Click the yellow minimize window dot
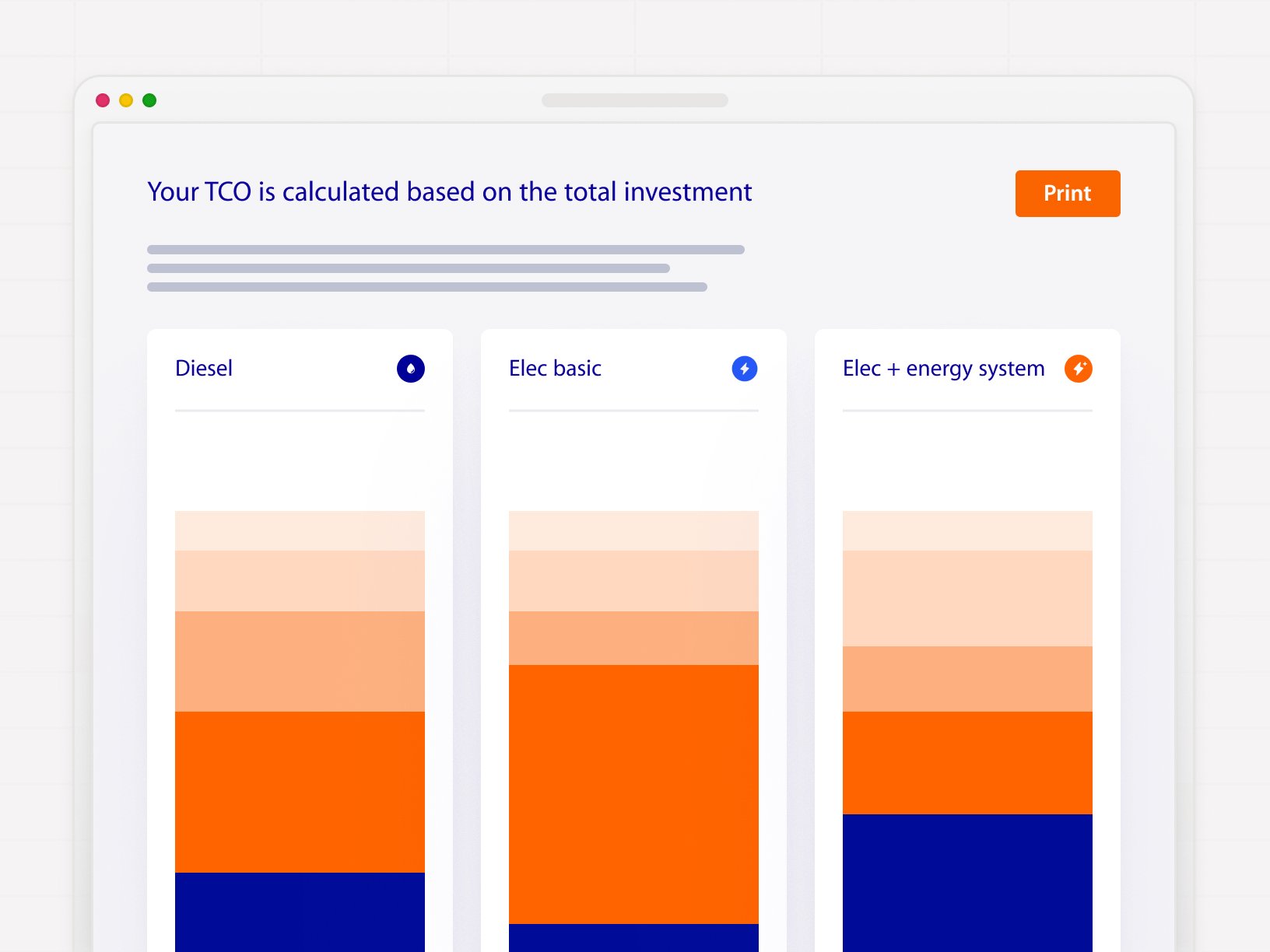 [126, 100]
